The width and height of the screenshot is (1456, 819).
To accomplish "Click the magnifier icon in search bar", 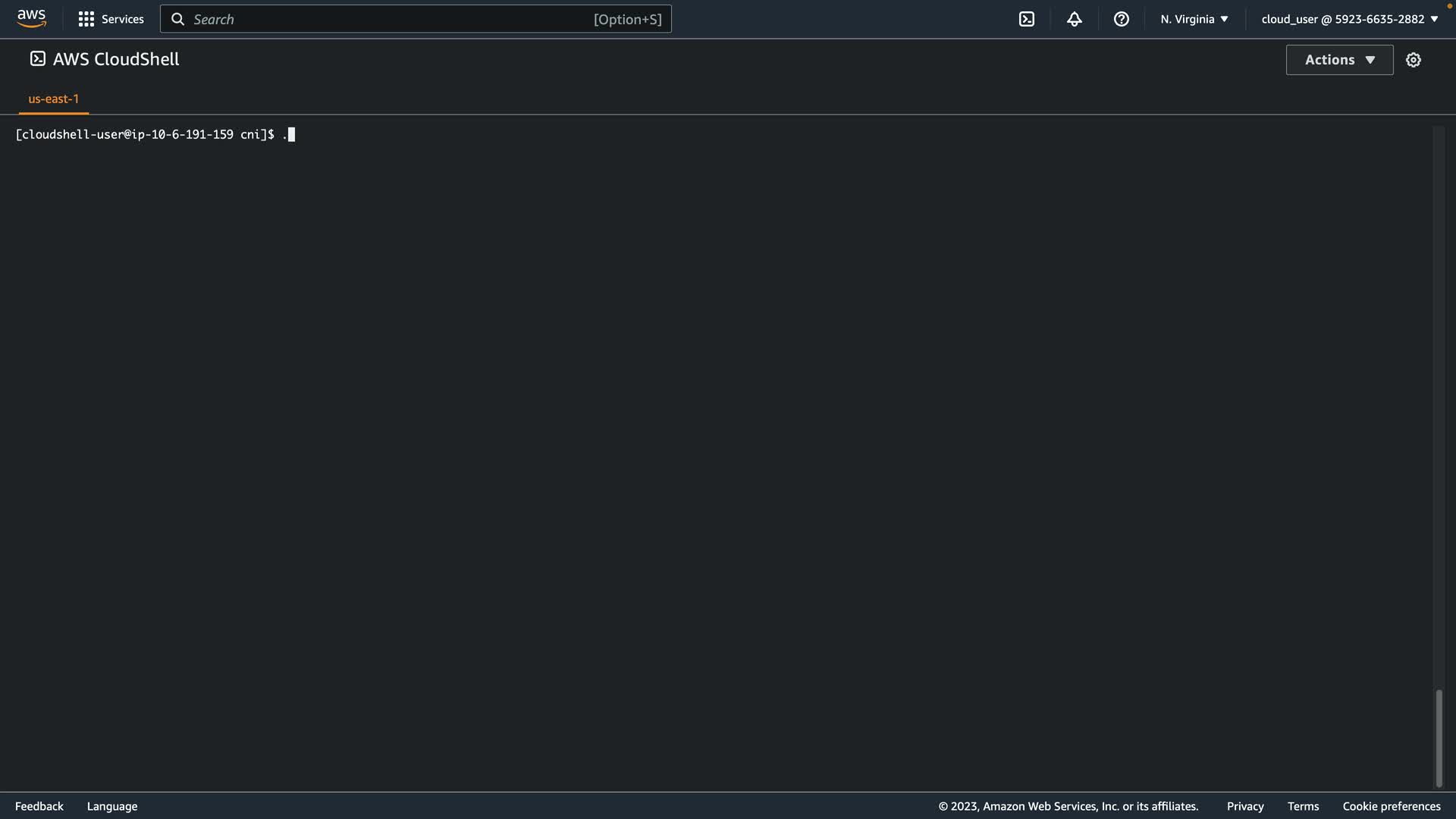I will pos(177,19).
